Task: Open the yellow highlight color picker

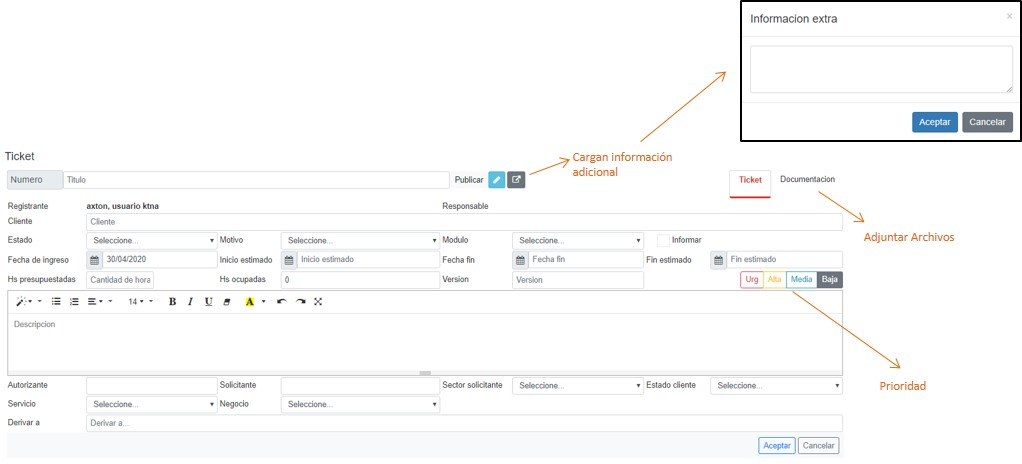Action: pos(250,301)
